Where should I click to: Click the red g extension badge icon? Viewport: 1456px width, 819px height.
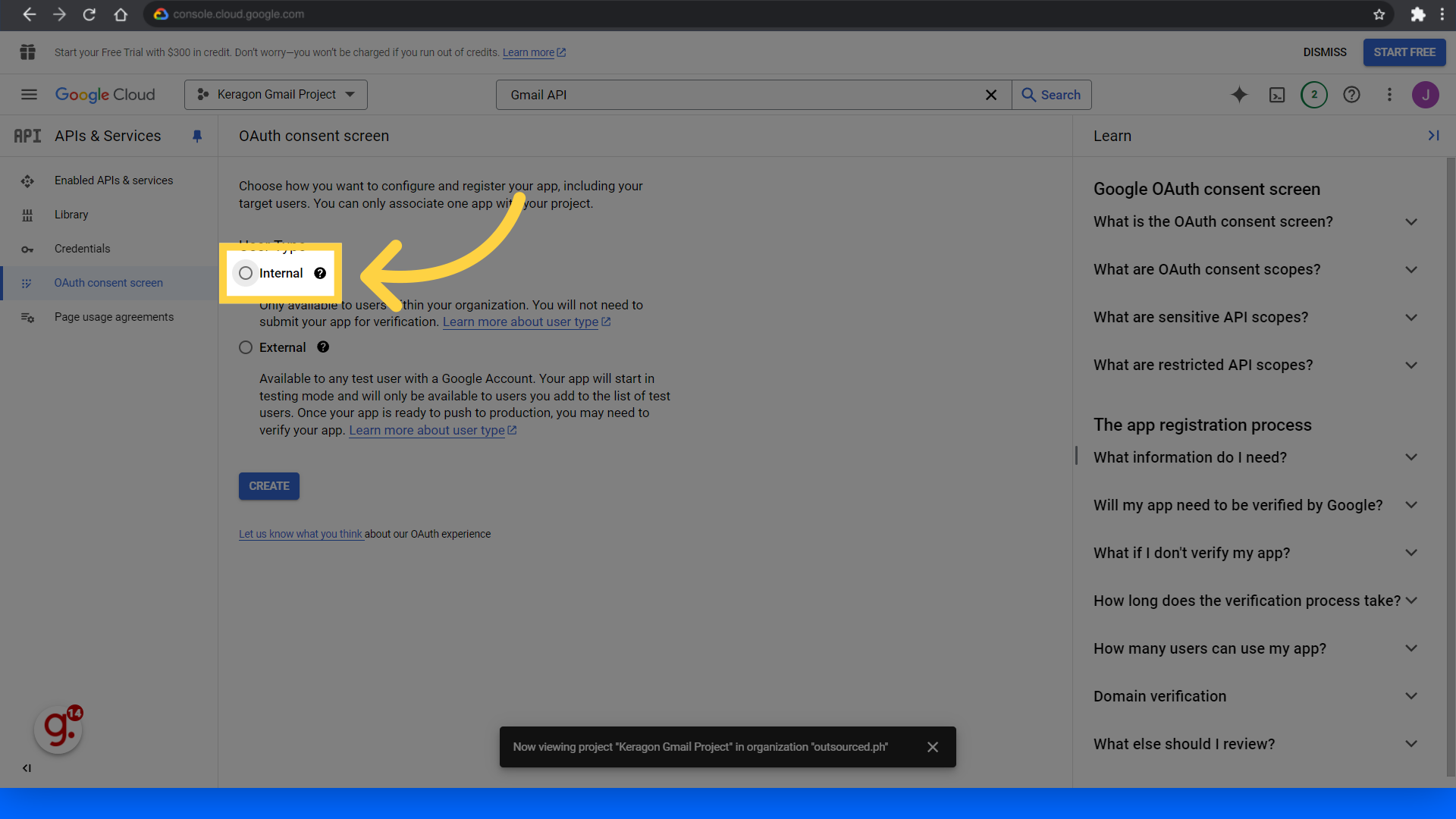click(58, 730)
